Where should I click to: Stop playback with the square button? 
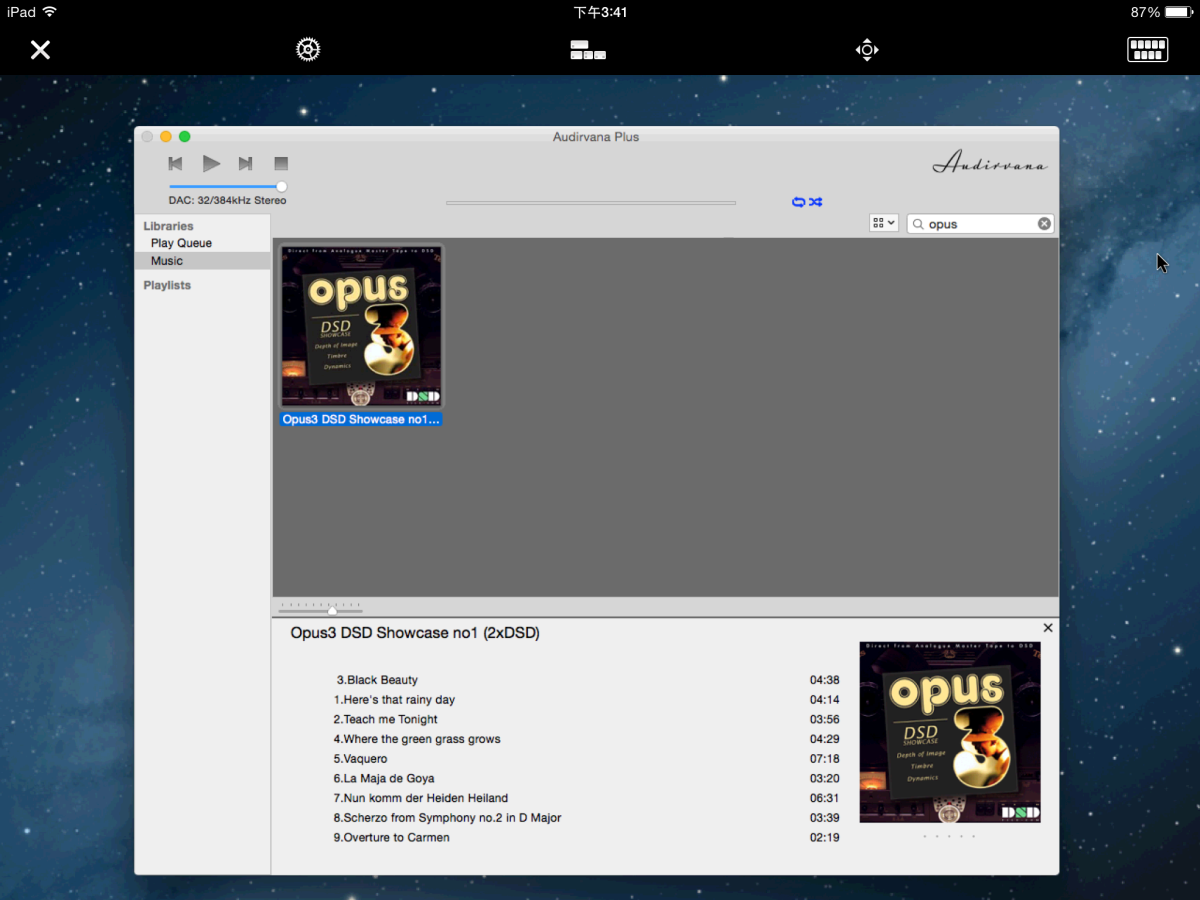281,163
